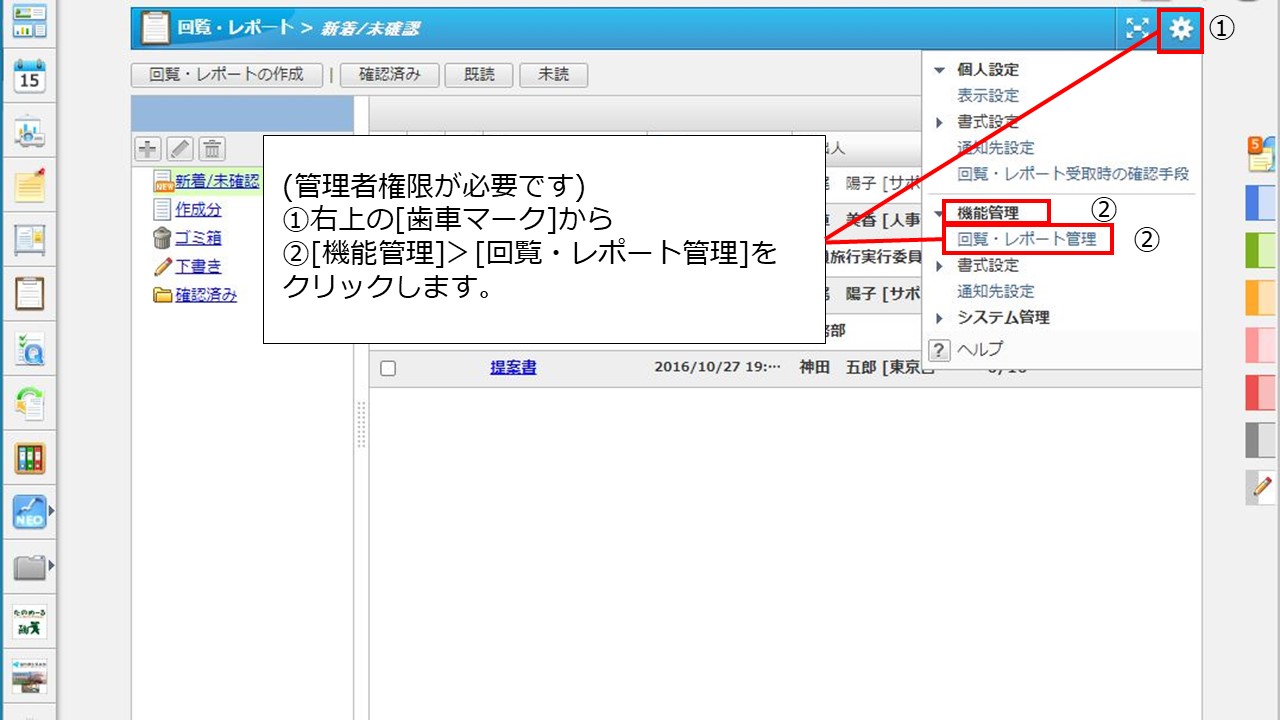
Task: Select 通知先設定 under 個人設定
Action: coord(996,148)
